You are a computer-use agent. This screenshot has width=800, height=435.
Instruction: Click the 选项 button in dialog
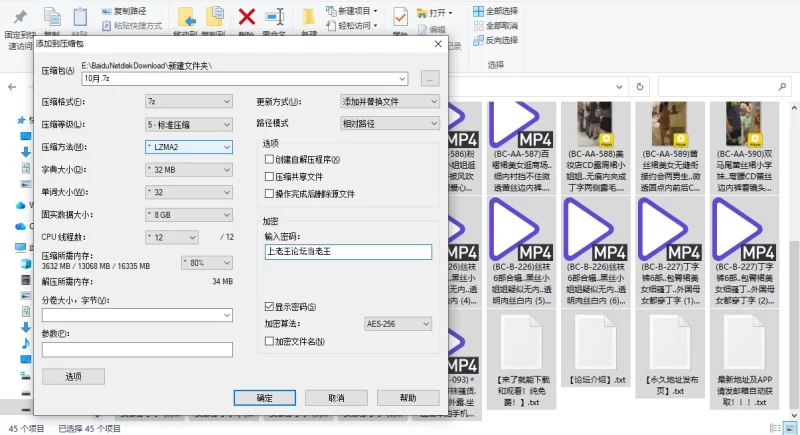pyautogui.click(x=73, y=376)
